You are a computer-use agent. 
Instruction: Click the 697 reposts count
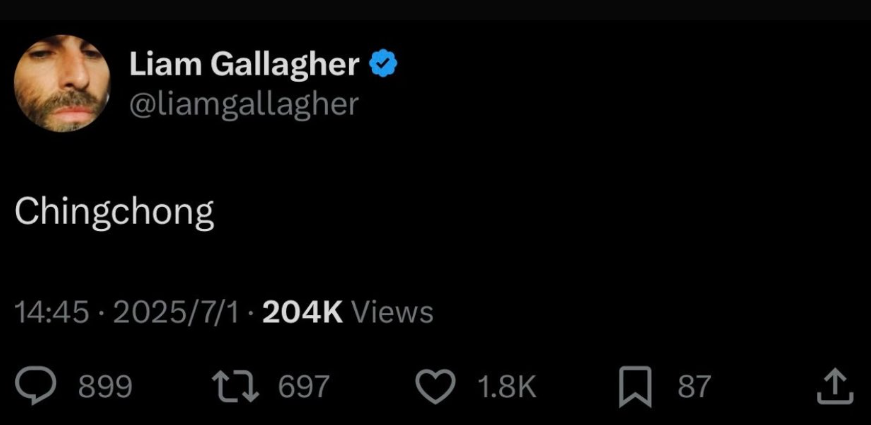pos(303,387)
